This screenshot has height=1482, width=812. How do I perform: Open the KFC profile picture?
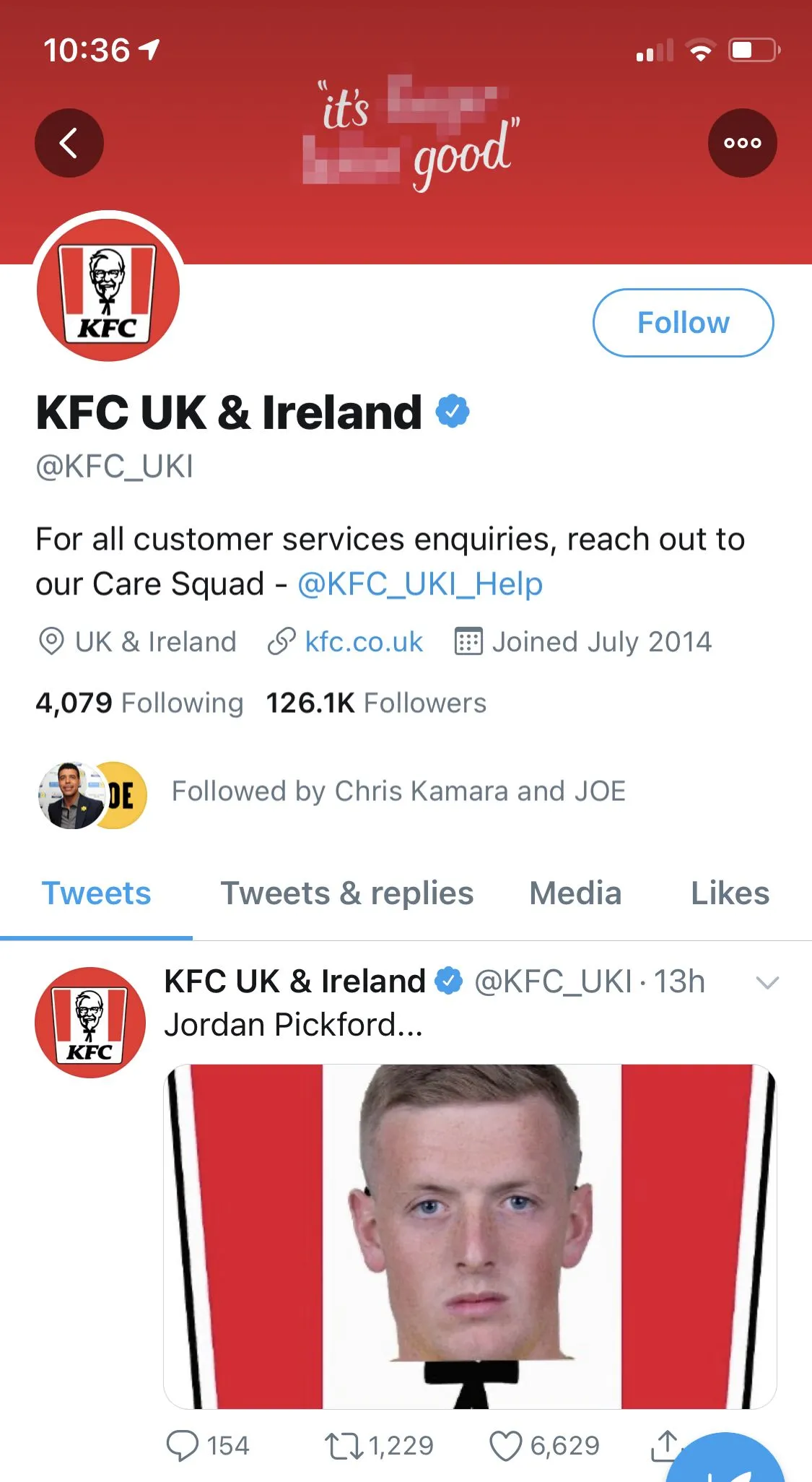(x=108, y=290)
